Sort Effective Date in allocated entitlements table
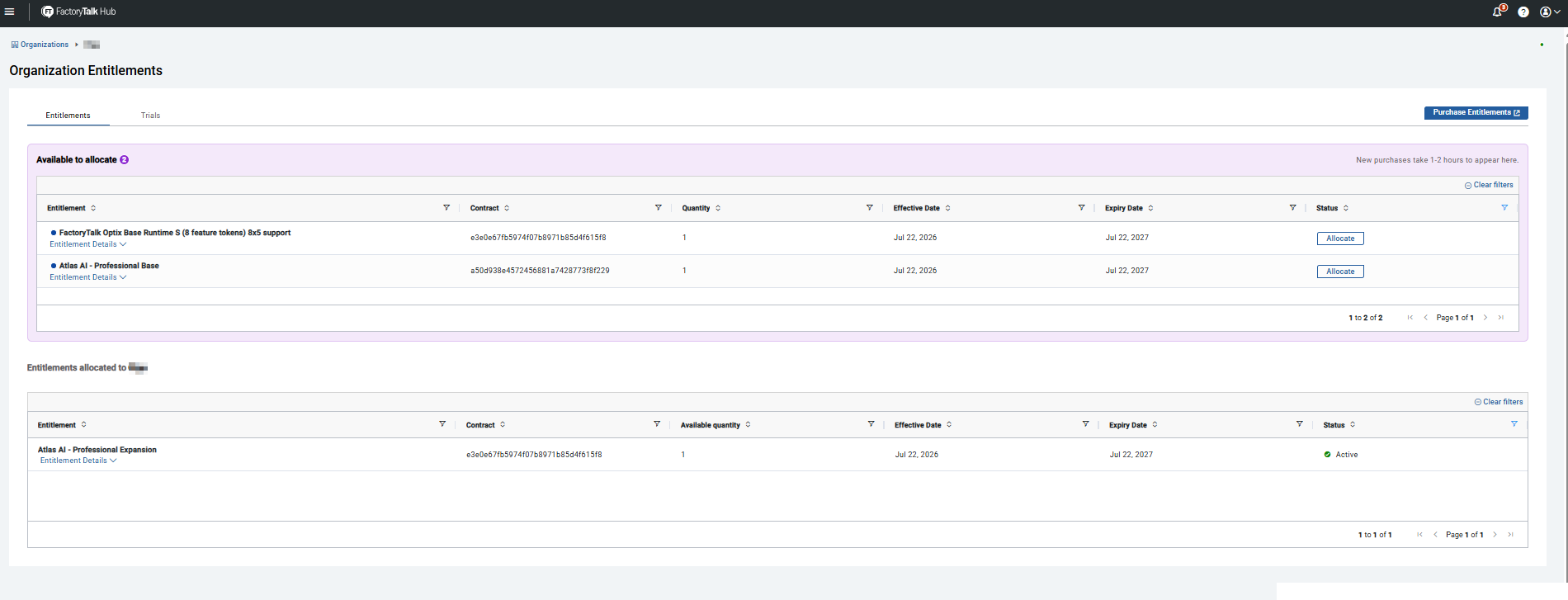 [949, 425]
